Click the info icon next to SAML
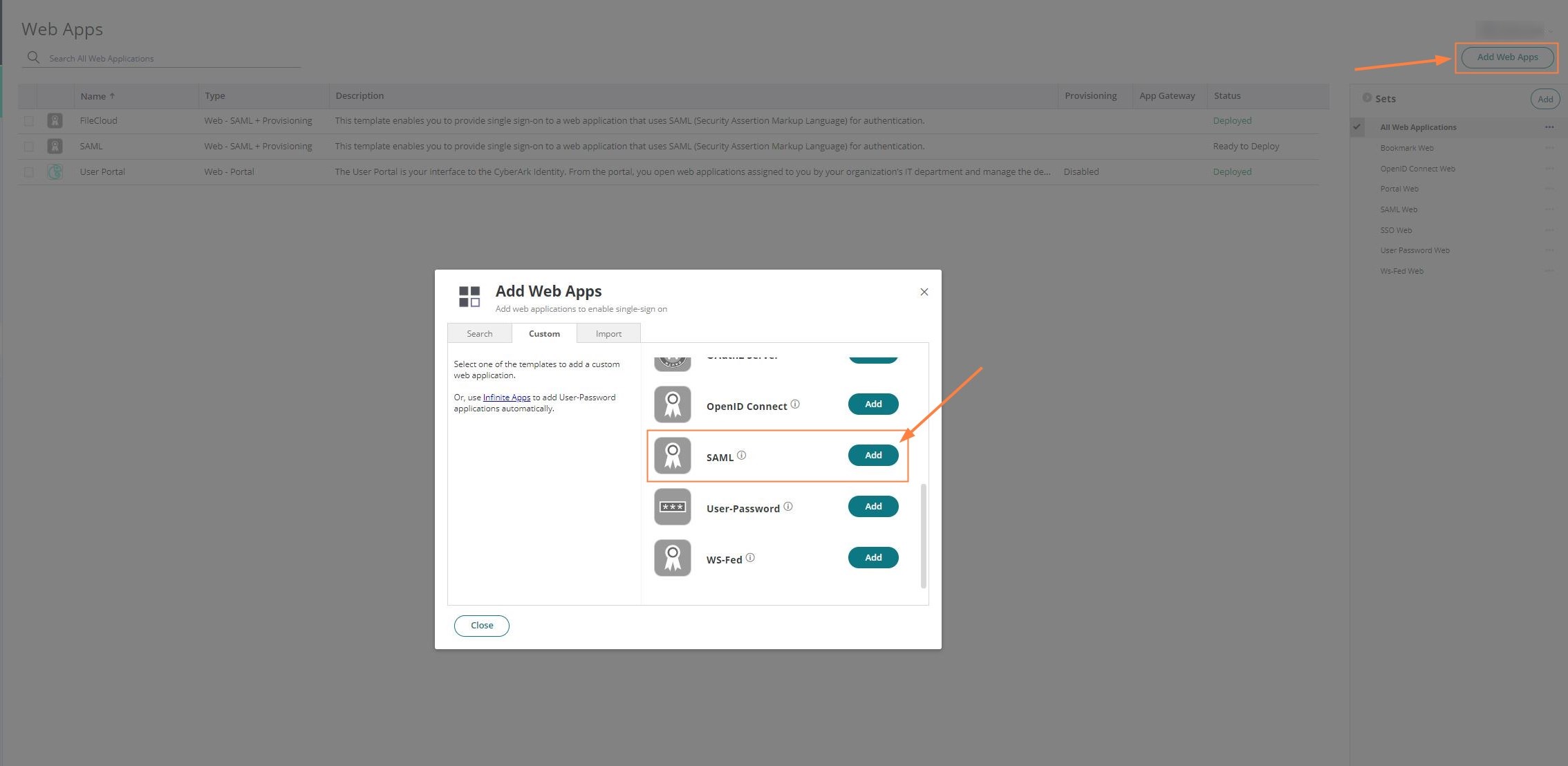 click(x=743, y=456)
